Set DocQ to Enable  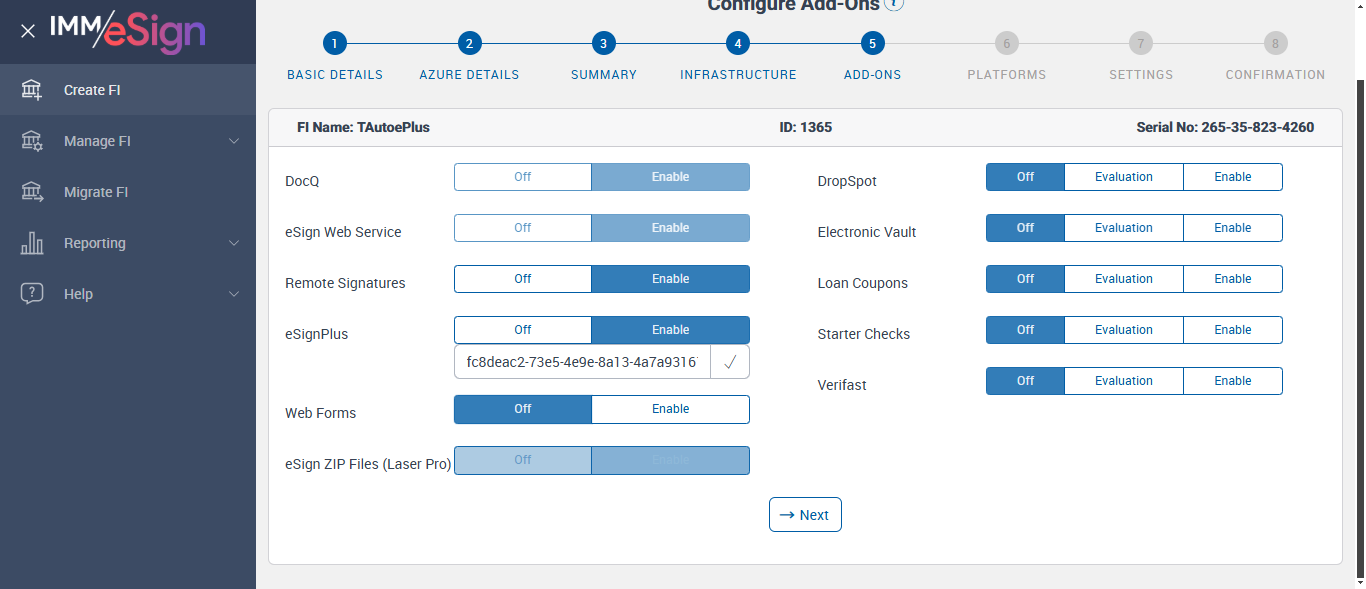pos(670,177)
